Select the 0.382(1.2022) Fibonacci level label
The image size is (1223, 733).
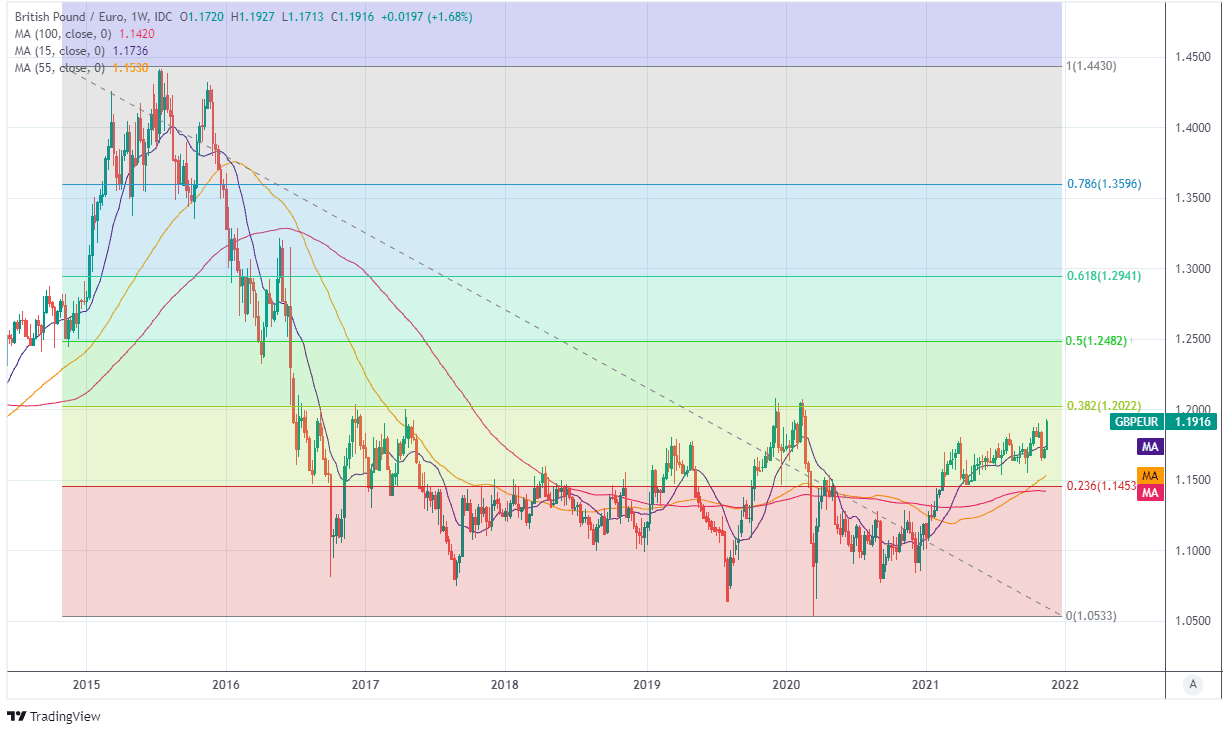(x=1103, y=406)
